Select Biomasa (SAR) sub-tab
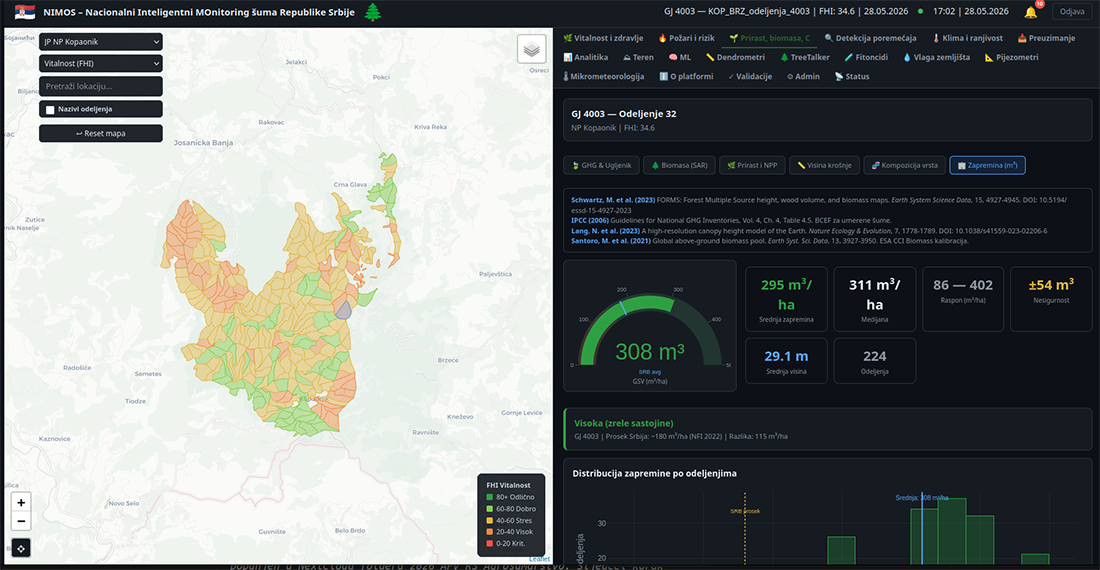The height and width of the screenshot is (570, 1100). (679, 165)
